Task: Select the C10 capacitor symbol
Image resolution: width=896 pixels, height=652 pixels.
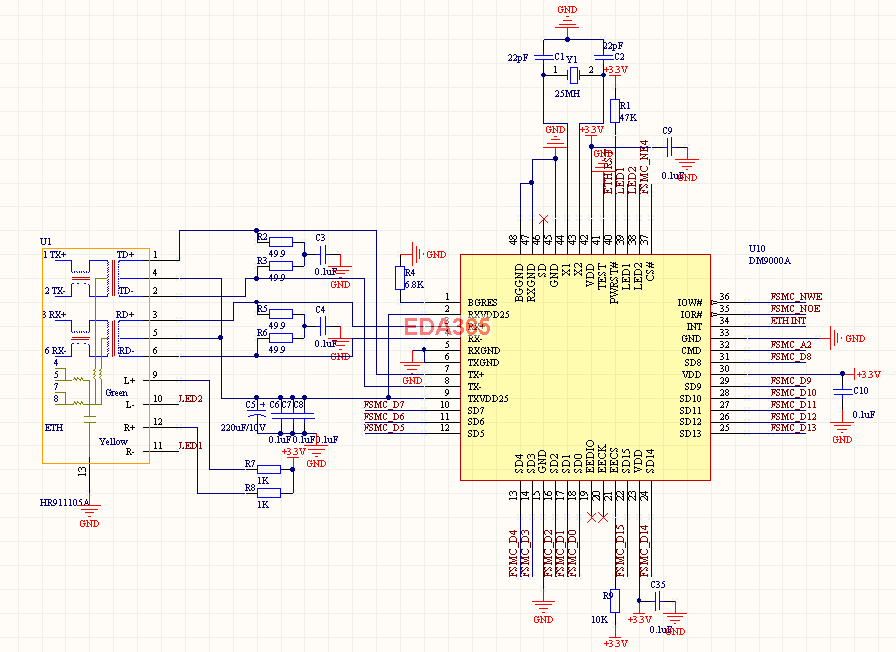Action: [842, 391]
